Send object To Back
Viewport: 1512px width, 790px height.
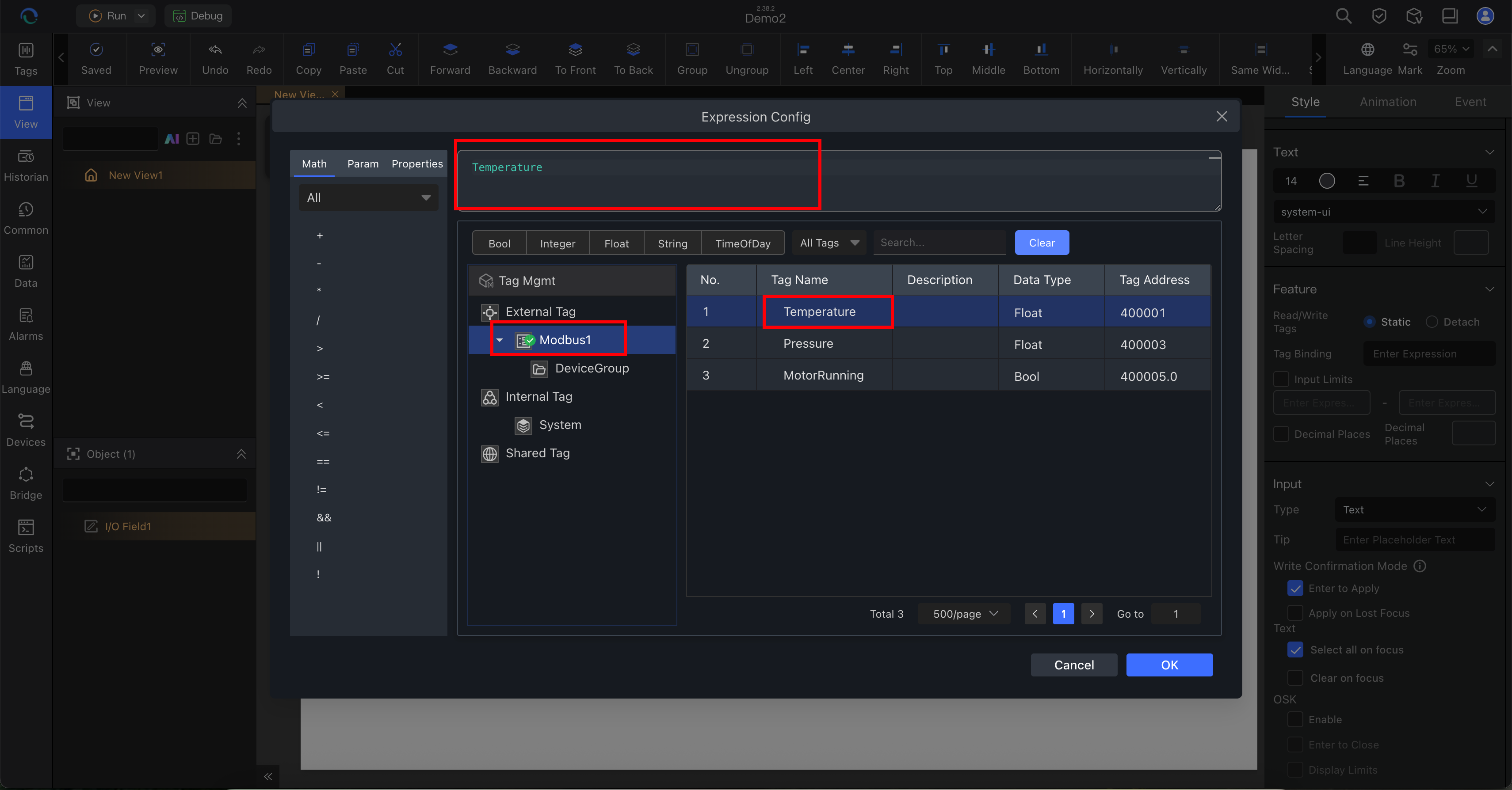[633, 59]
